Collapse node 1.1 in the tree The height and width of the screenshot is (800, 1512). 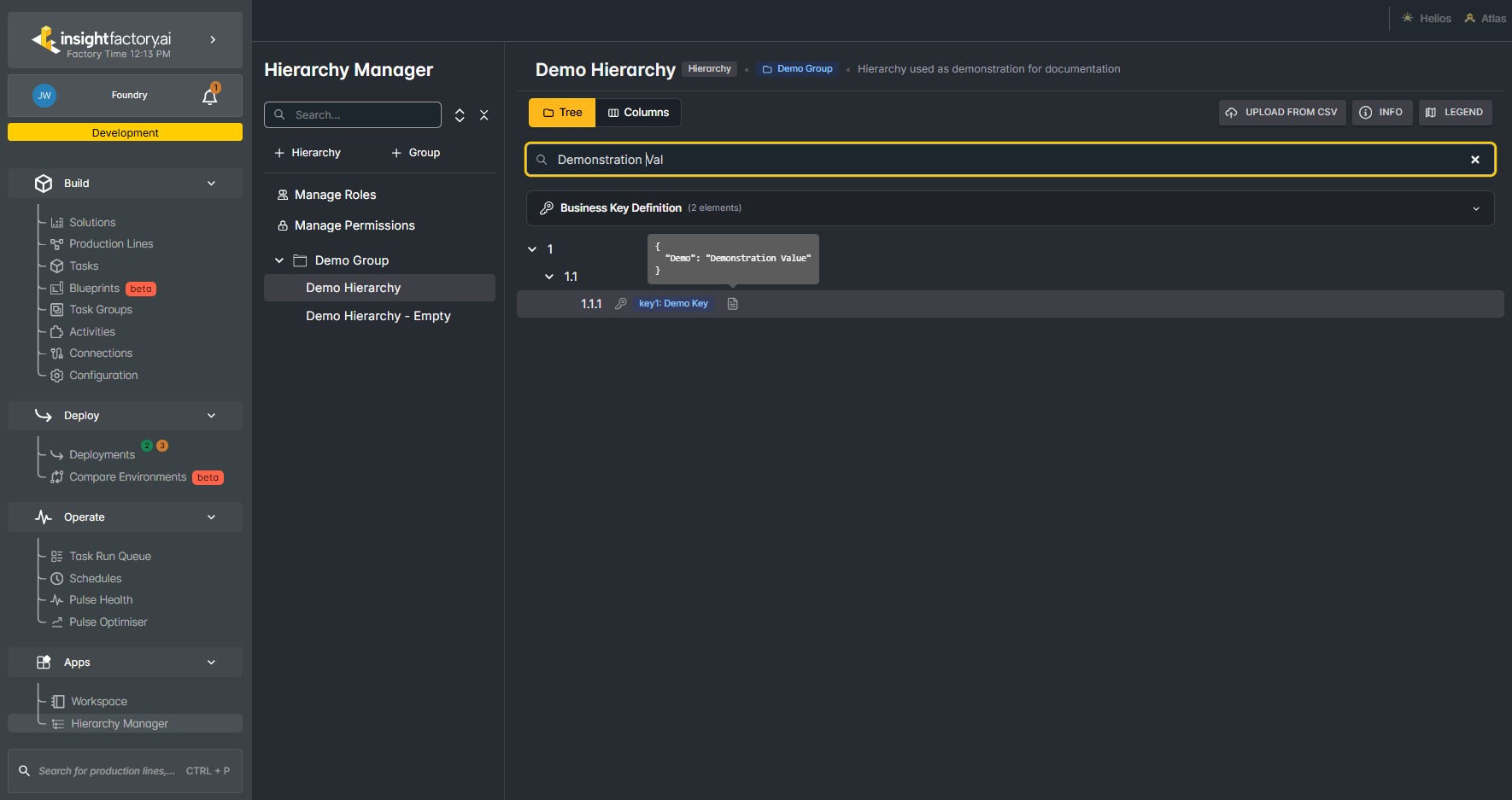pyautogui.click(x=549, y=277)
